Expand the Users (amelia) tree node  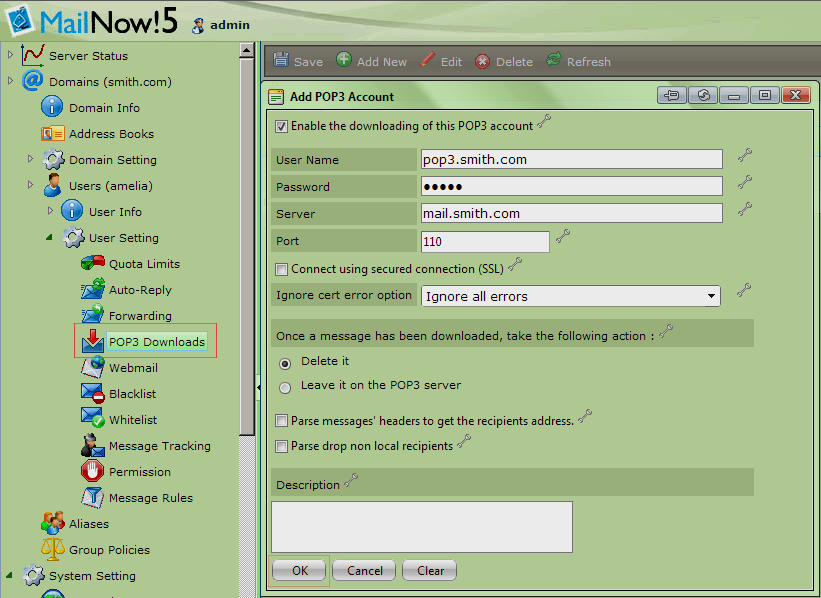coord(30,184)
